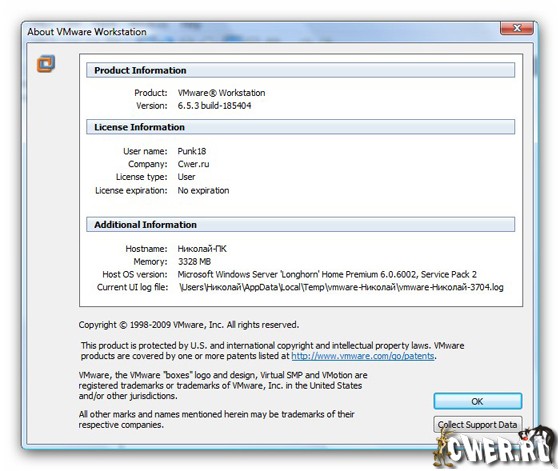This screenshot has width=560, height=471.
Task: Click the OK button
Action: [x=478, y=401]
